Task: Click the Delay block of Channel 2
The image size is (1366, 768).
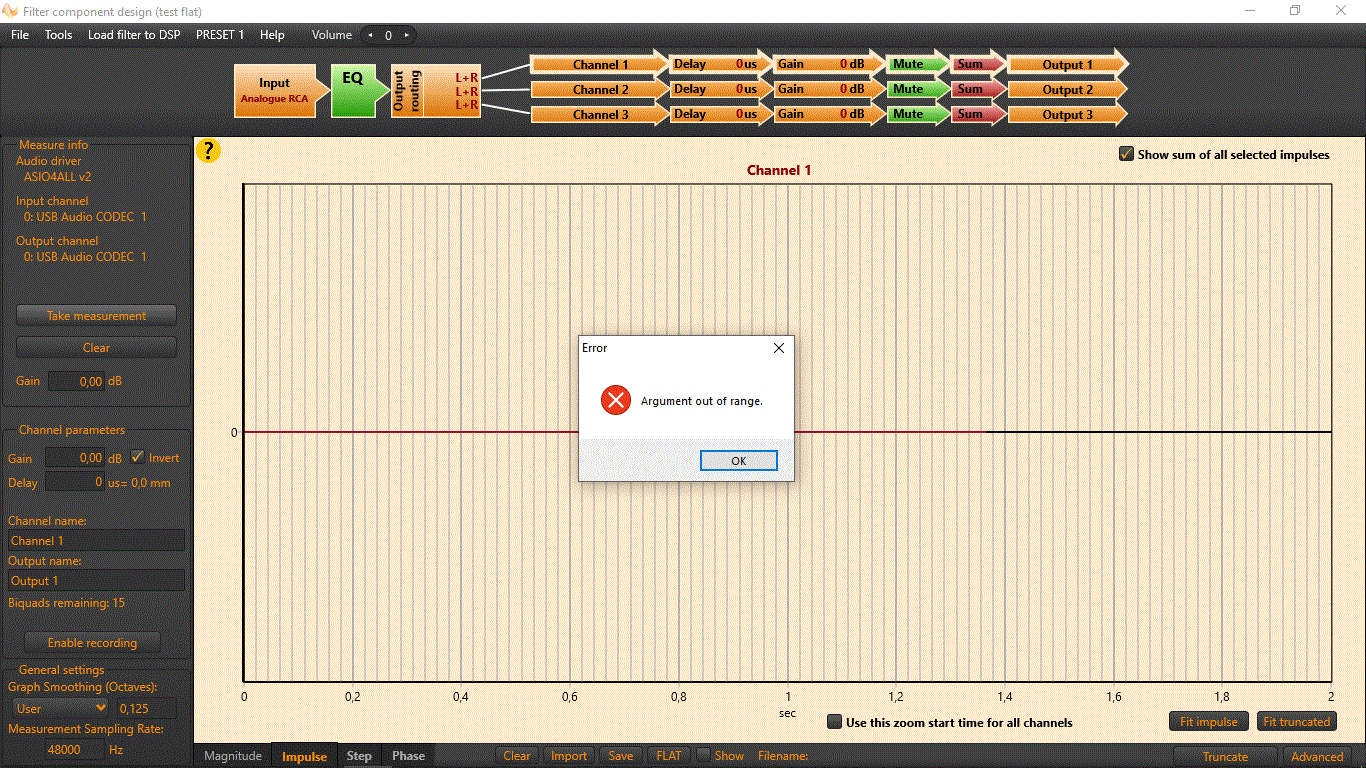Action: click(x=719, y=89)
